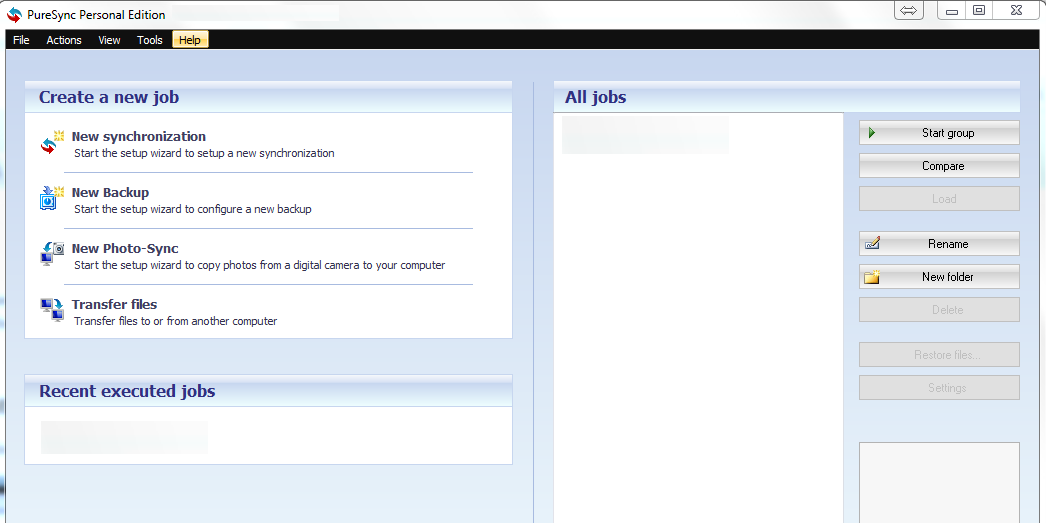This screenshot has width=1046, height=523.
Task: Open the Tools menu
Action: coord(150,40)
